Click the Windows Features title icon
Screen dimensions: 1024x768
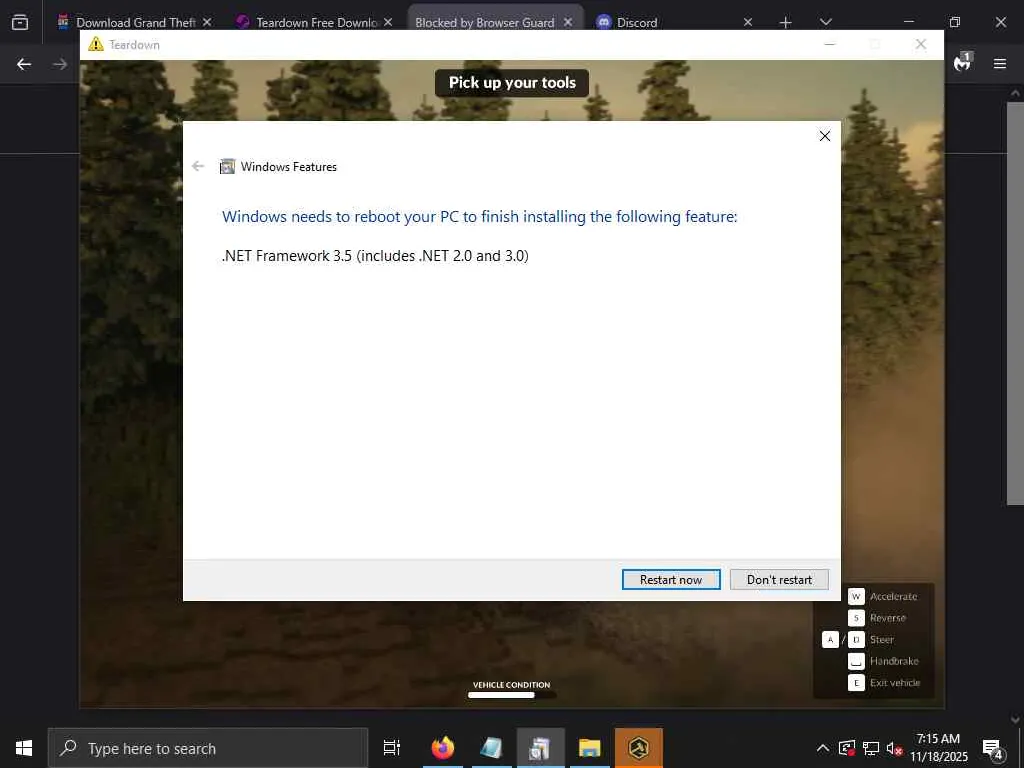[x=227, y=167]
